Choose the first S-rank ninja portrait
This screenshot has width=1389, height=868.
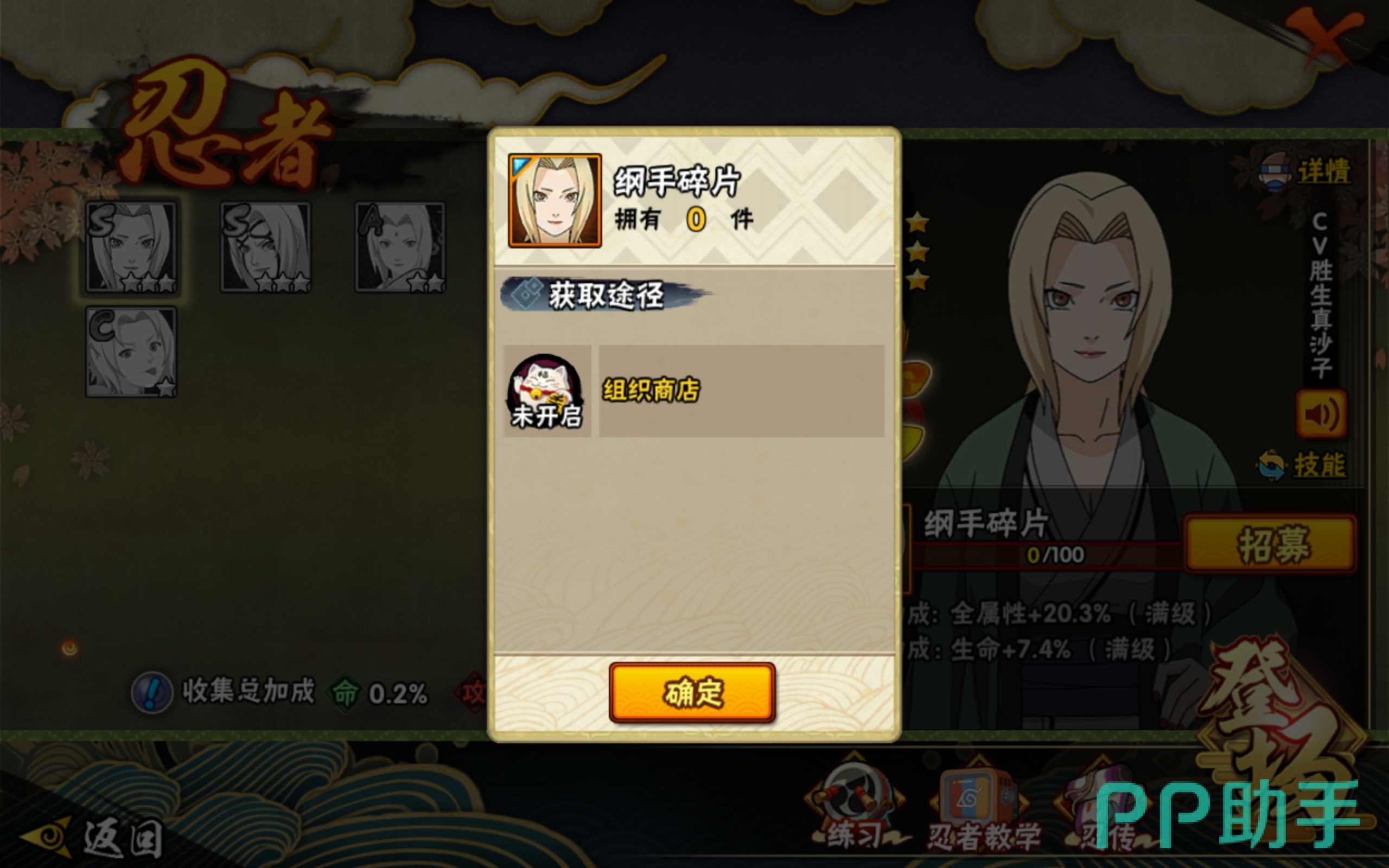(x=131, y=247)
